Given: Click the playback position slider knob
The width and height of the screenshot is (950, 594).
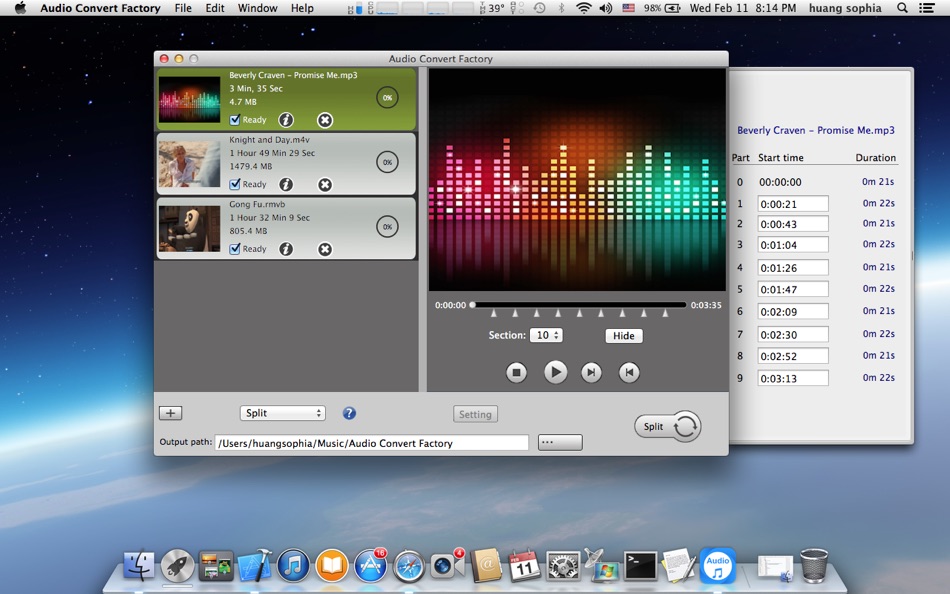Looking at the screenshot, I should (x=473, y=305).
